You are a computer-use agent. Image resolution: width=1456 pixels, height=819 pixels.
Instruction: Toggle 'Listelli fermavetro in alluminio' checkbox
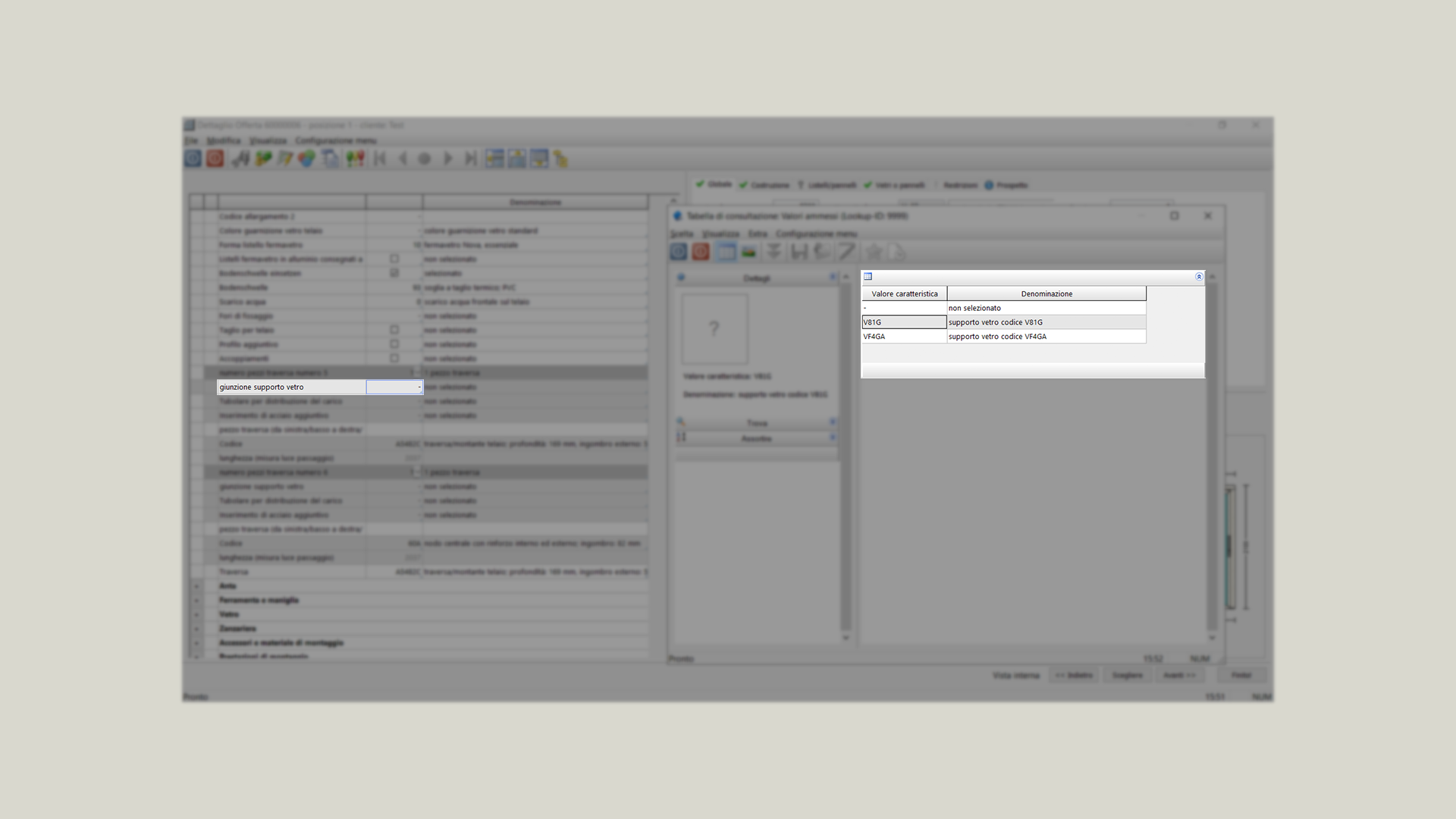[394, 259]
